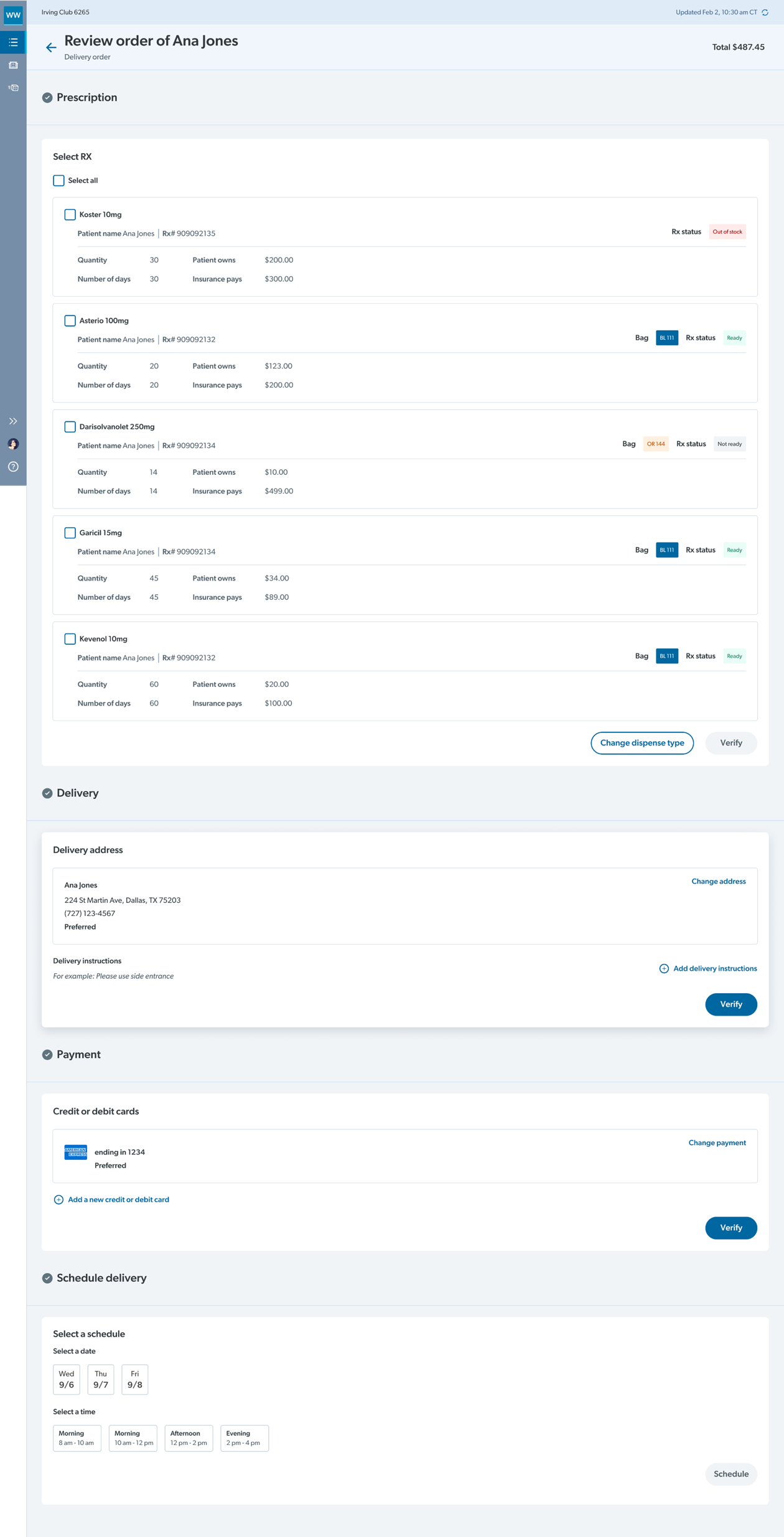Open the second sidebar store icon
784x1537 pixels.
(x=13, y=65)
